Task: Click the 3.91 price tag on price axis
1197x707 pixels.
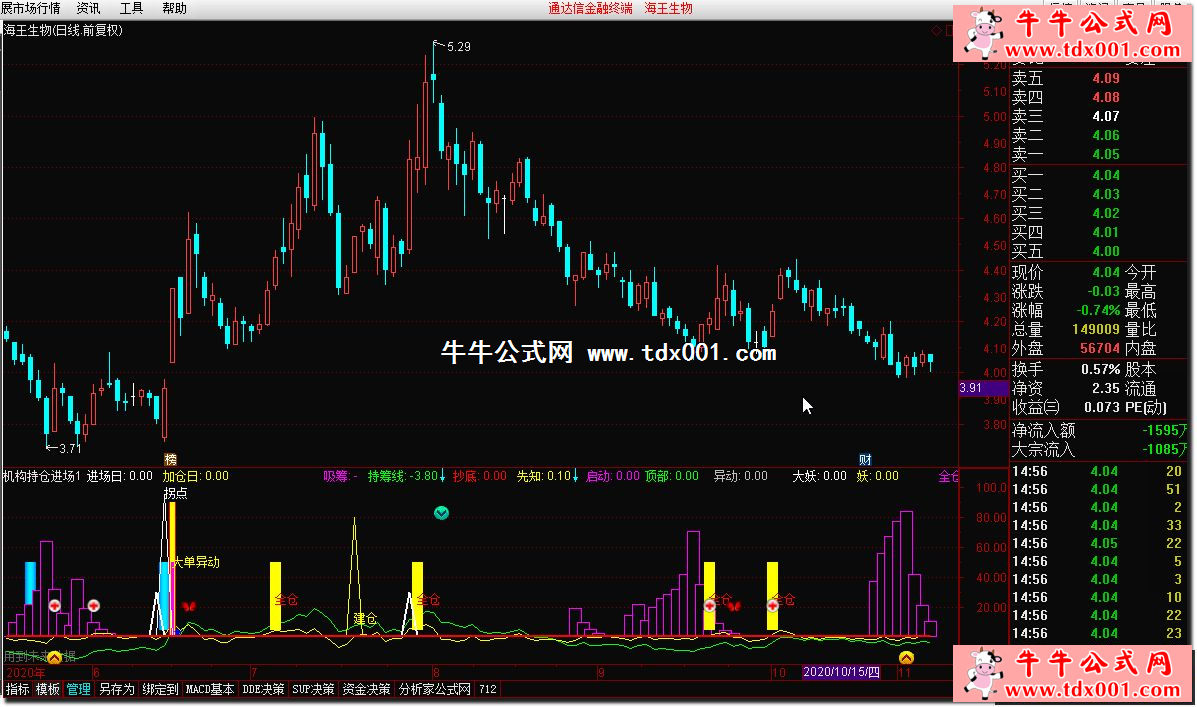Action: [983, 388]
